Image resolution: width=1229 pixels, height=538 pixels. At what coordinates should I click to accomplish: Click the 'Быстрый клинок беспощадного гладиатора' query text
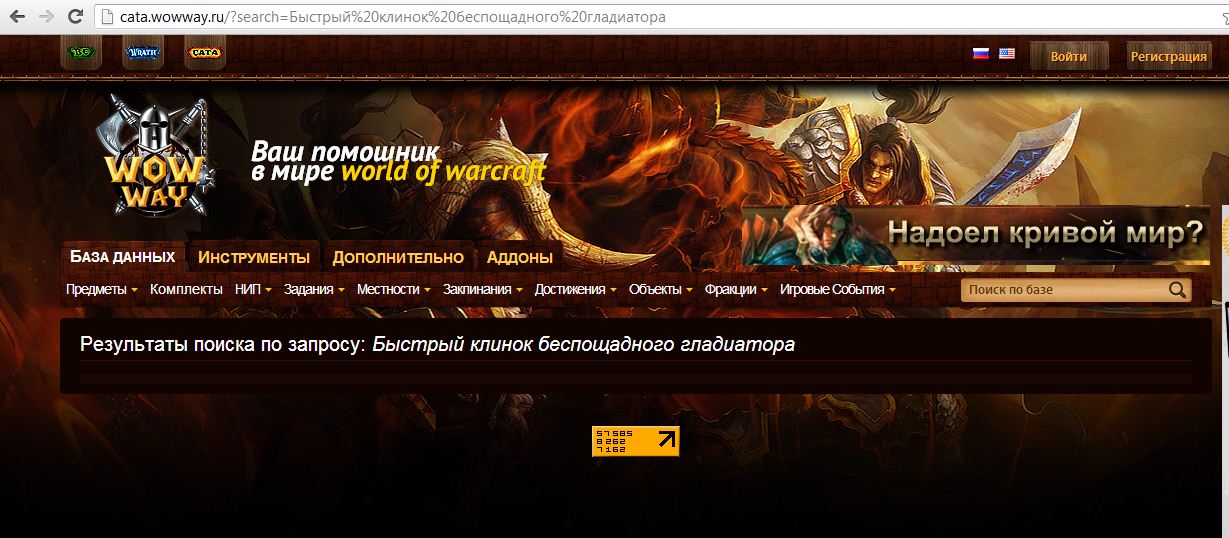point(584,345)
